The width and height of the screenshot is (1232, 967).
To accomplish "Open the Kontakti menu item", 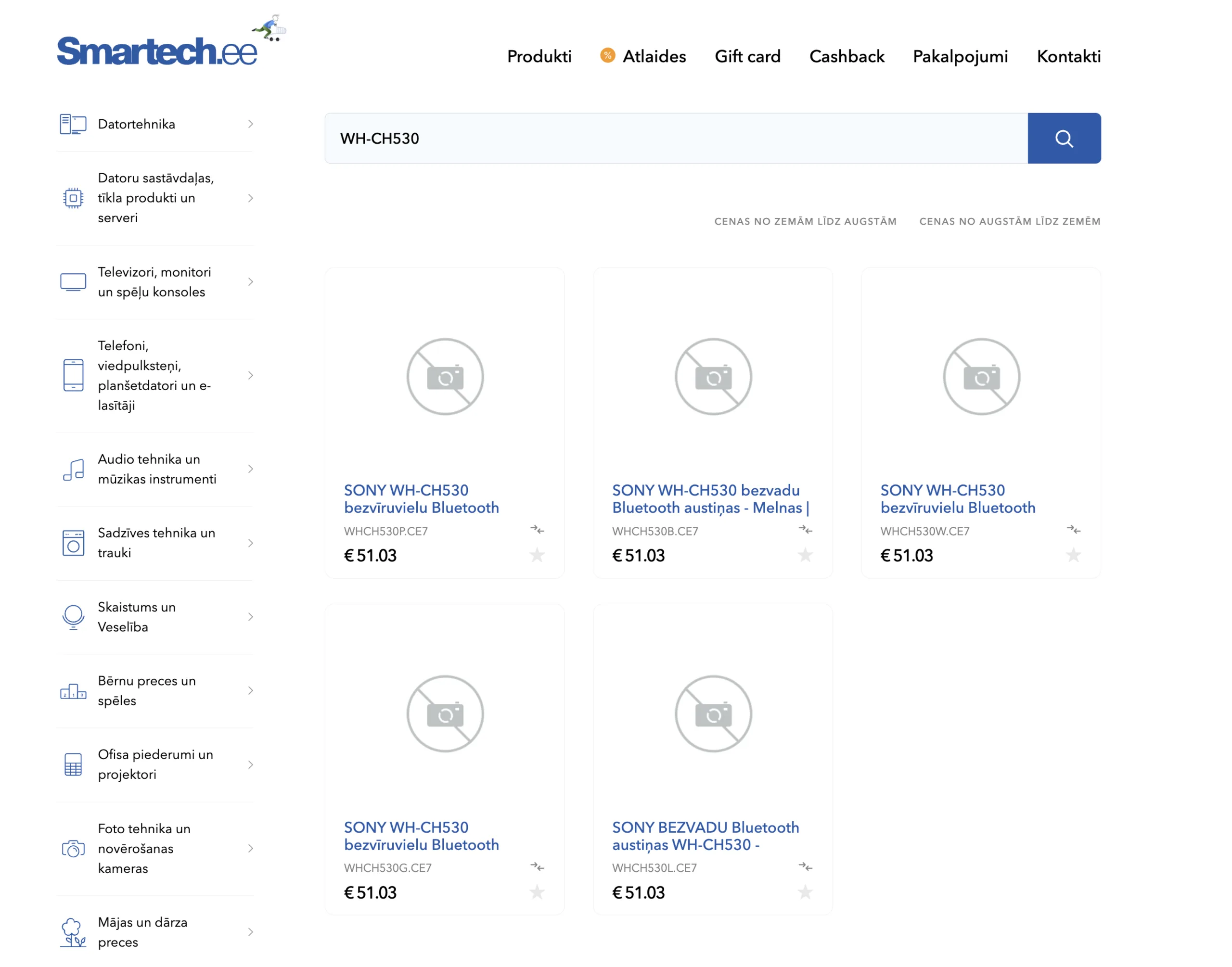I will pos(1068,56).
